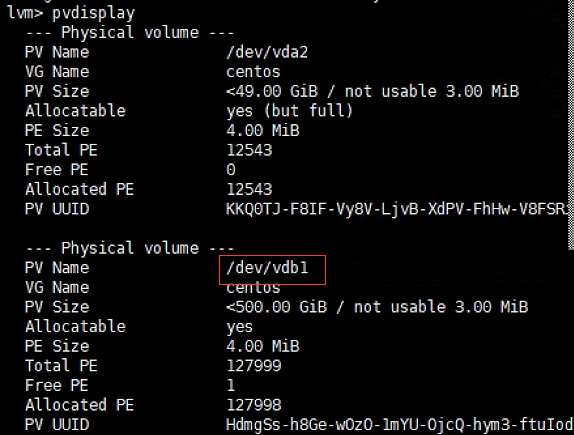Screen dimensions: 574x435
Task: Click the highlighted /dev/vdb1 PV name
Action: pyautogui.click(x=267, y=268)
